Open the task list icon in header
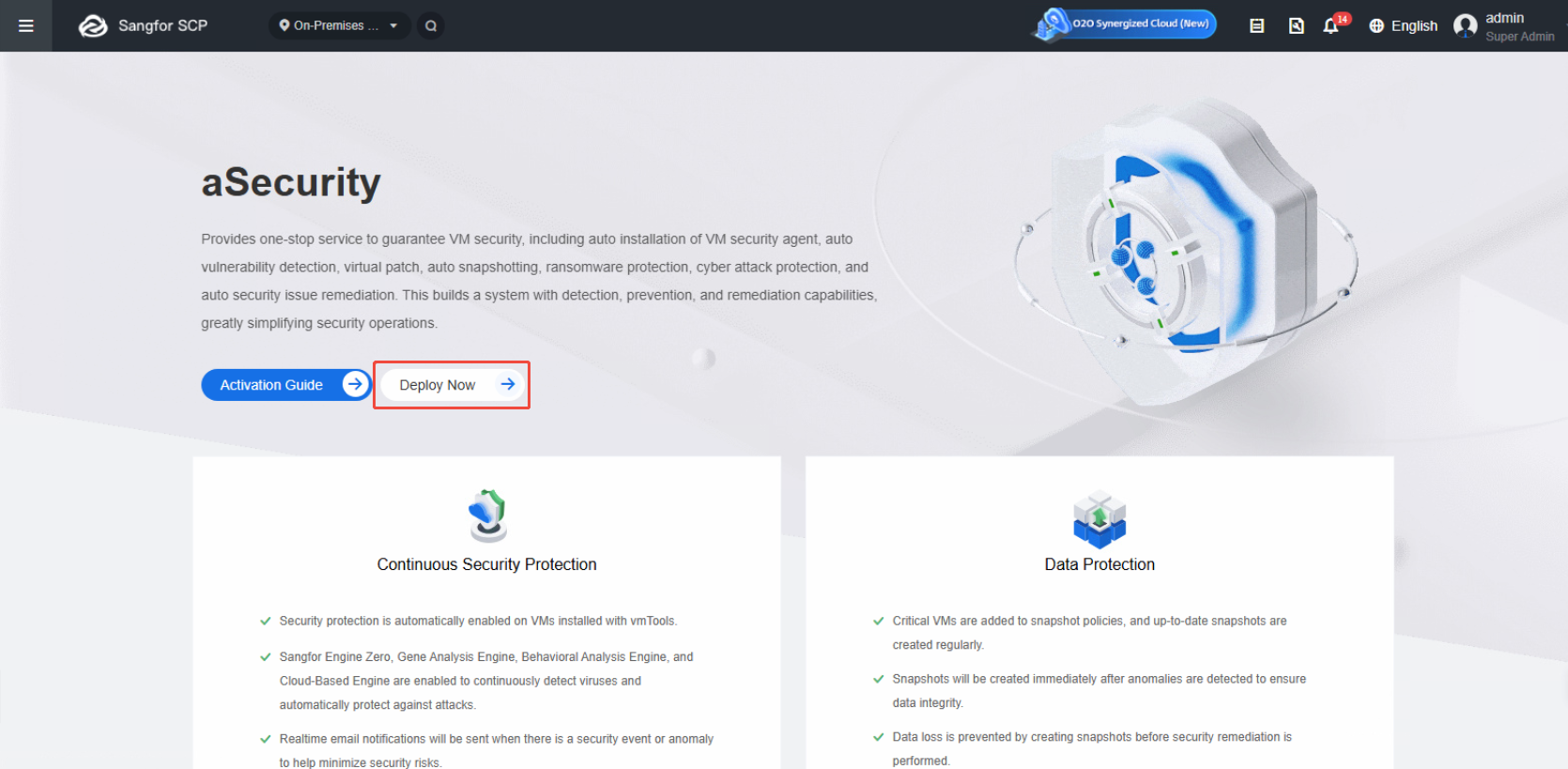Viewport: 1568px width, 769px height. 1257,26
